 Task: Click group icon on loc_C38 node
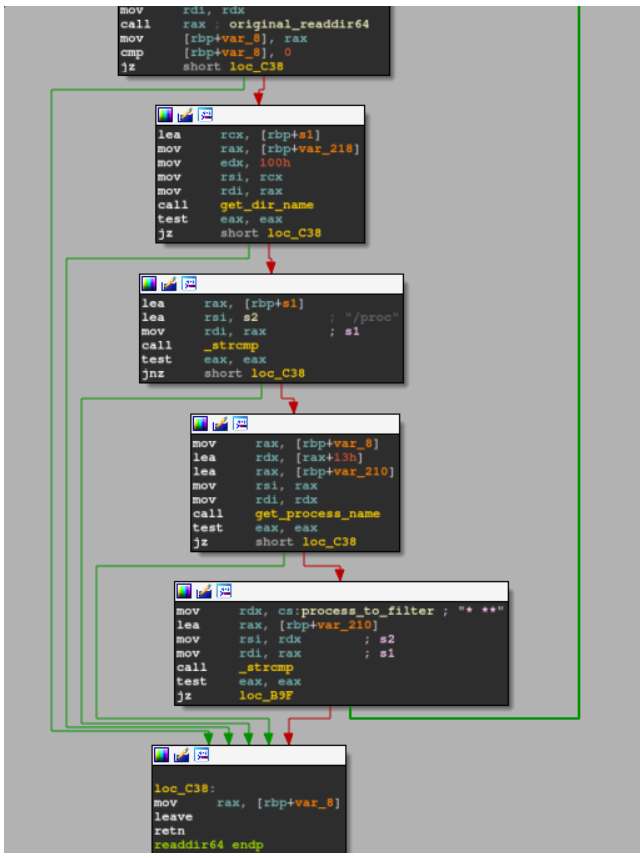click(x=201, y=755)
